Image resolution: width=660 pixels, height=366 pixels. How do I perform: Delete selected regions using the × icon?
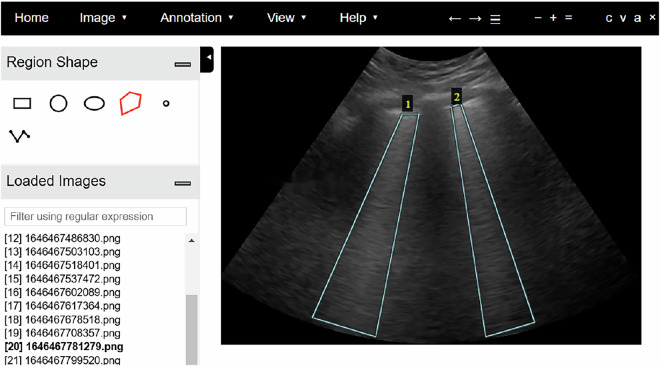point(652,17)
